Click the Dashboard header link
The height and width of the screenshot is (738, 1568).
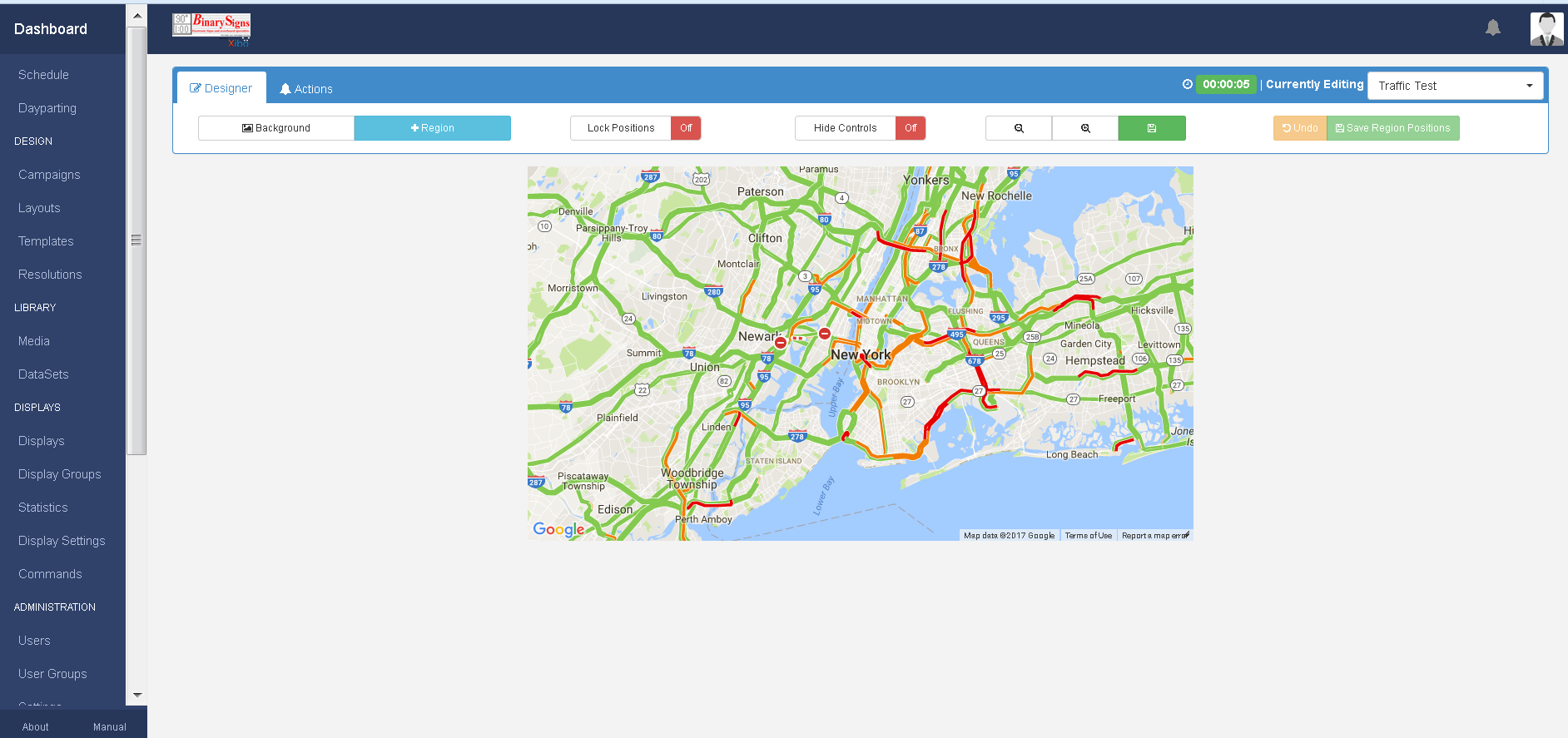[x=51, y=29]
